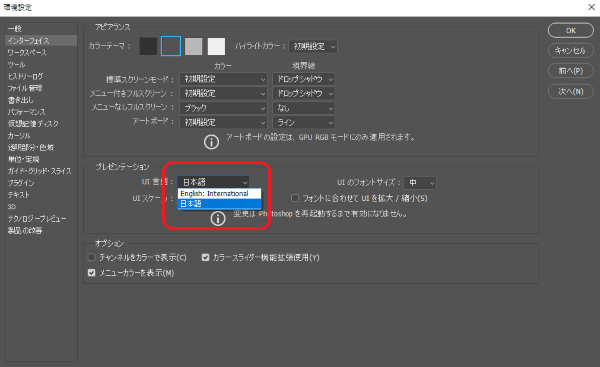This screenshot has width=600, height=367.
Task: Click the OK button
Action: pos(571,31)
